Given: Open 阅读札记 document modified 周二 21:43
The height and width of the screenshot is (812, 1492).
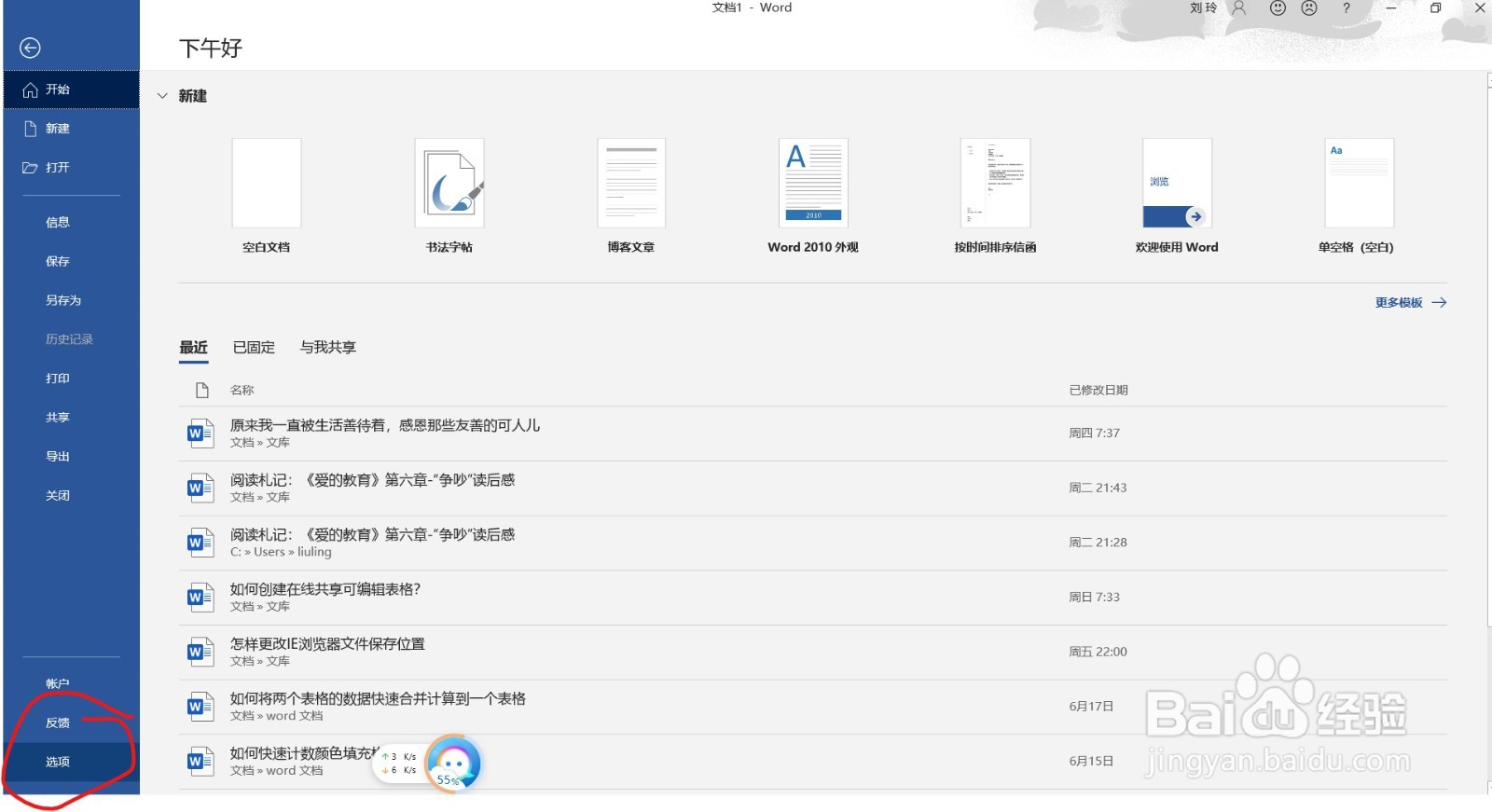Looking at the screenshot, I should 813,488.
